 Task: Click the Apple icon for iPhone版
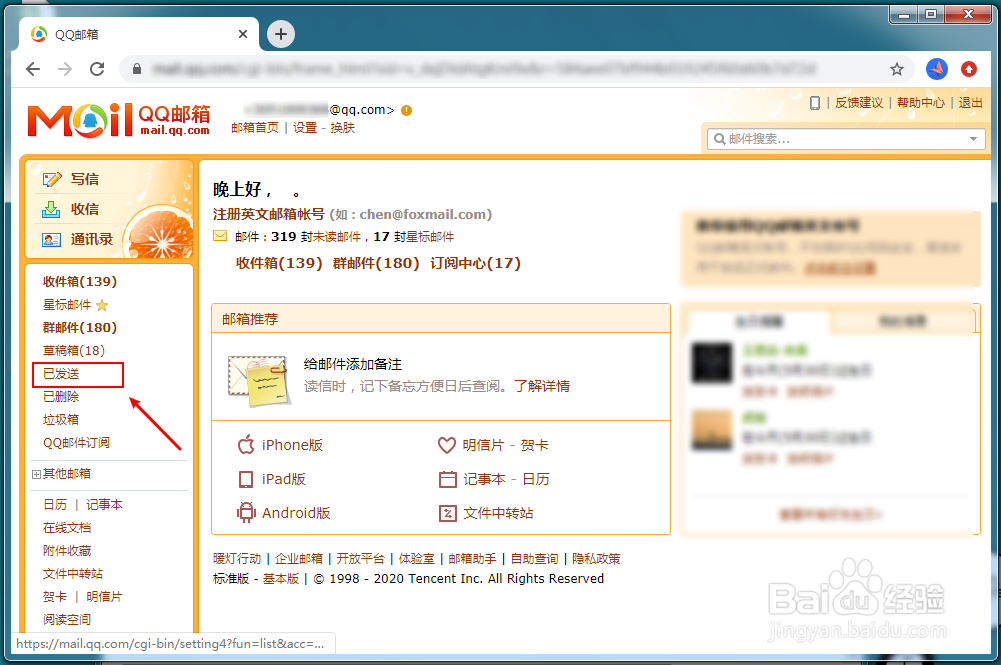[x=246, y=444]
